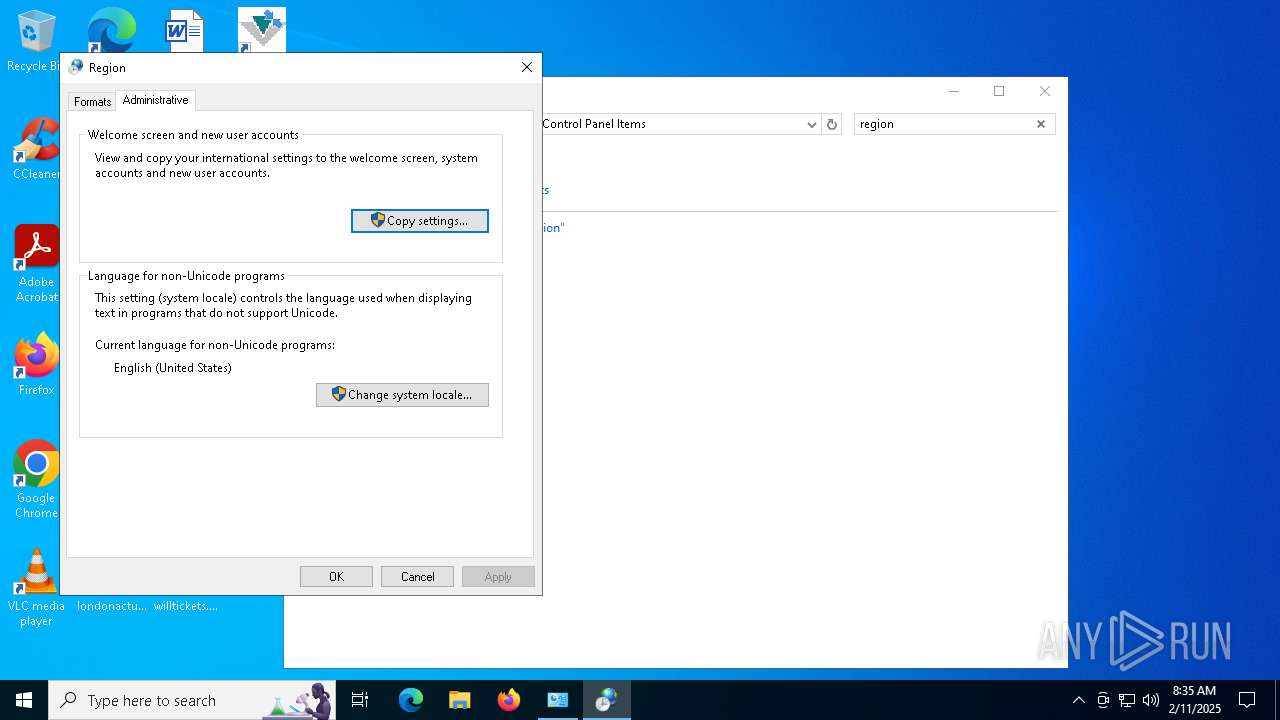The image size is (1280, 720).
Task: Open File Explorer from the taskbar
Action: pyautogui.click(x=459, y=700)
